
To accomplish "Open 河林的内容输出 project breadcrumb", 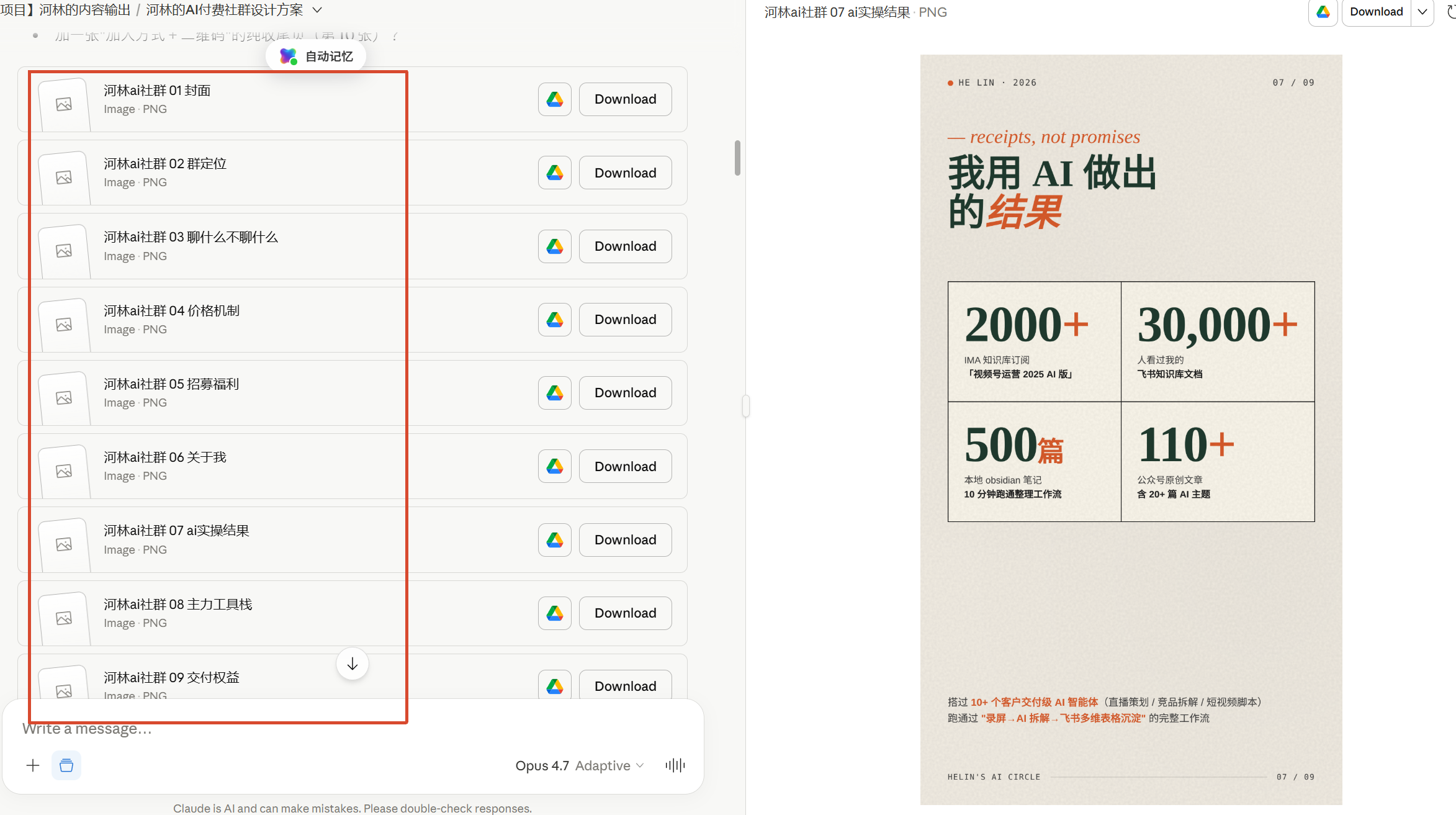I will 85,10.
